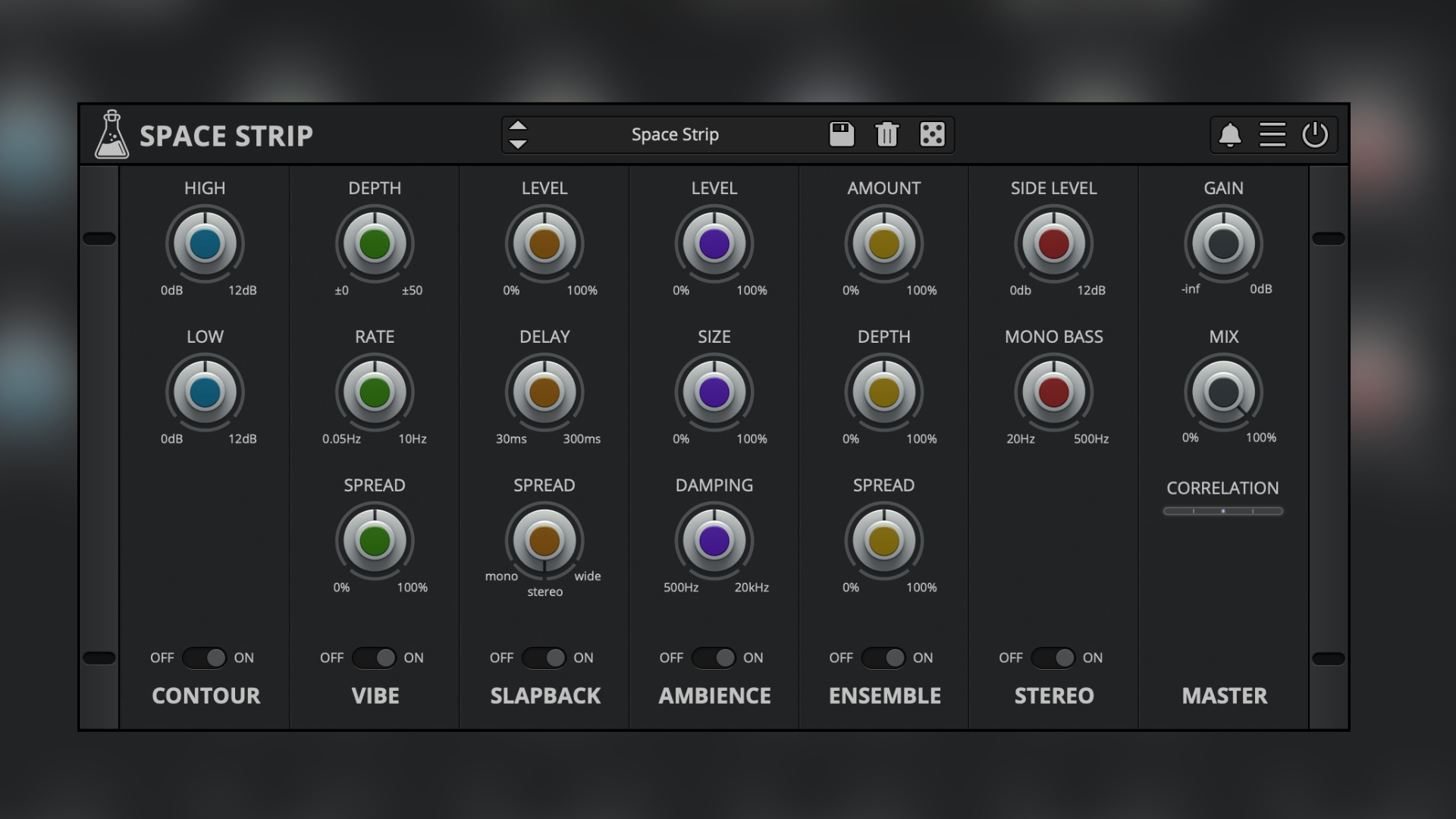Click the green RATE knob in VIBE
Viewport: 1456px width, 819px height.
(x=375, y=393)
